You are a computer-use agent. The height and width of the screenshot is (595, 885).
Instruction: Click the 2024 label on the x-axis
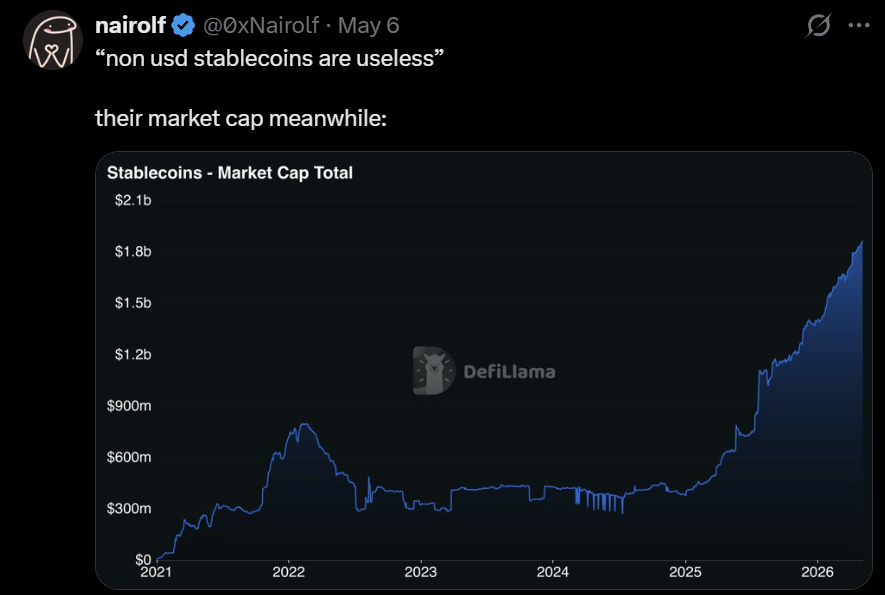(x=553, y=572)
